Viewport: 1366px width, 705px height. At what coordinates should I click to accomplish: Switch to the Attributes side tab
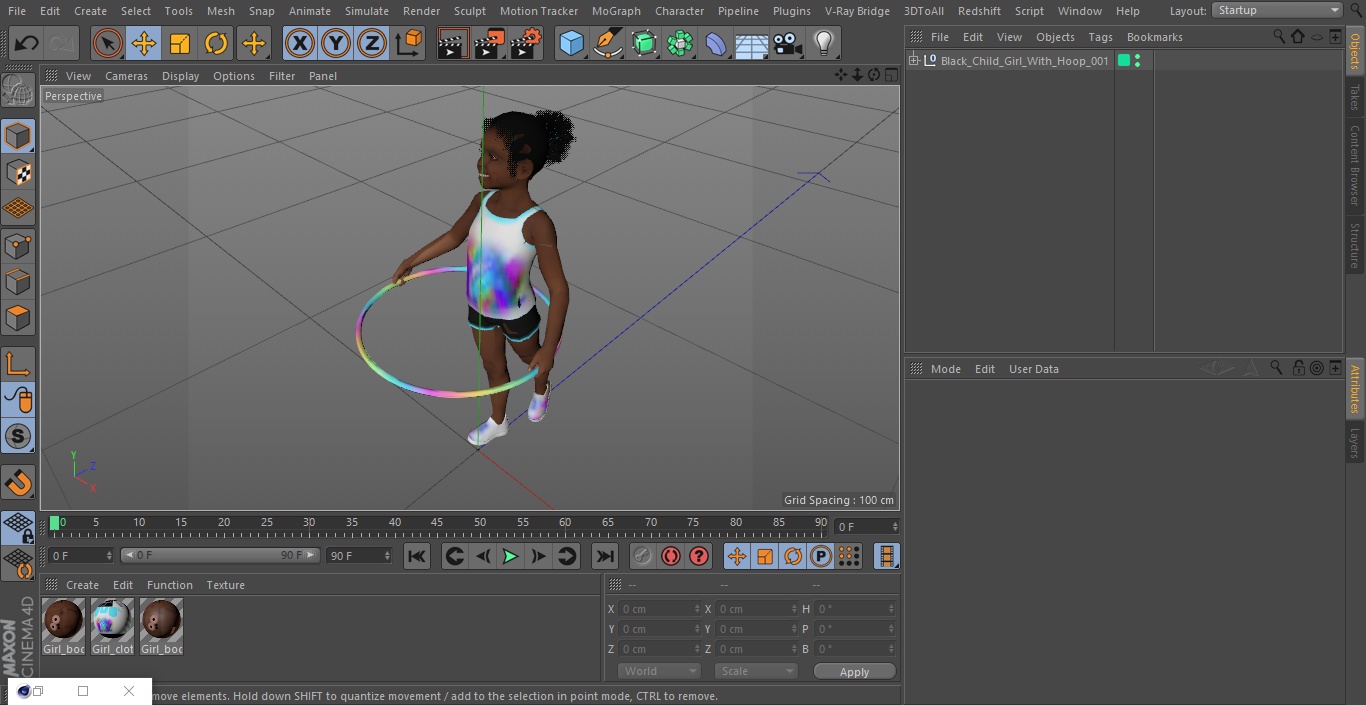tap(1355, 388)
